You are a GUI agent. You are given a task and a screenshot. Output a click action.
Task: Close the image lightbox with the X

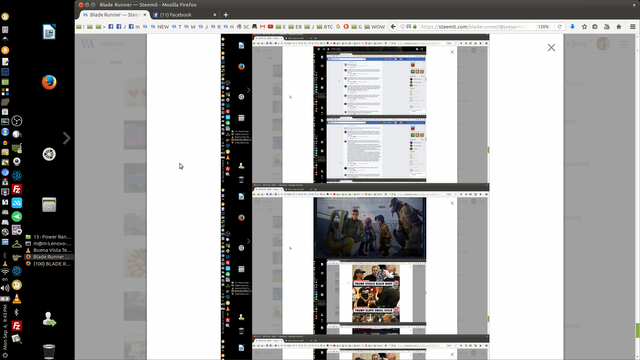551,48
